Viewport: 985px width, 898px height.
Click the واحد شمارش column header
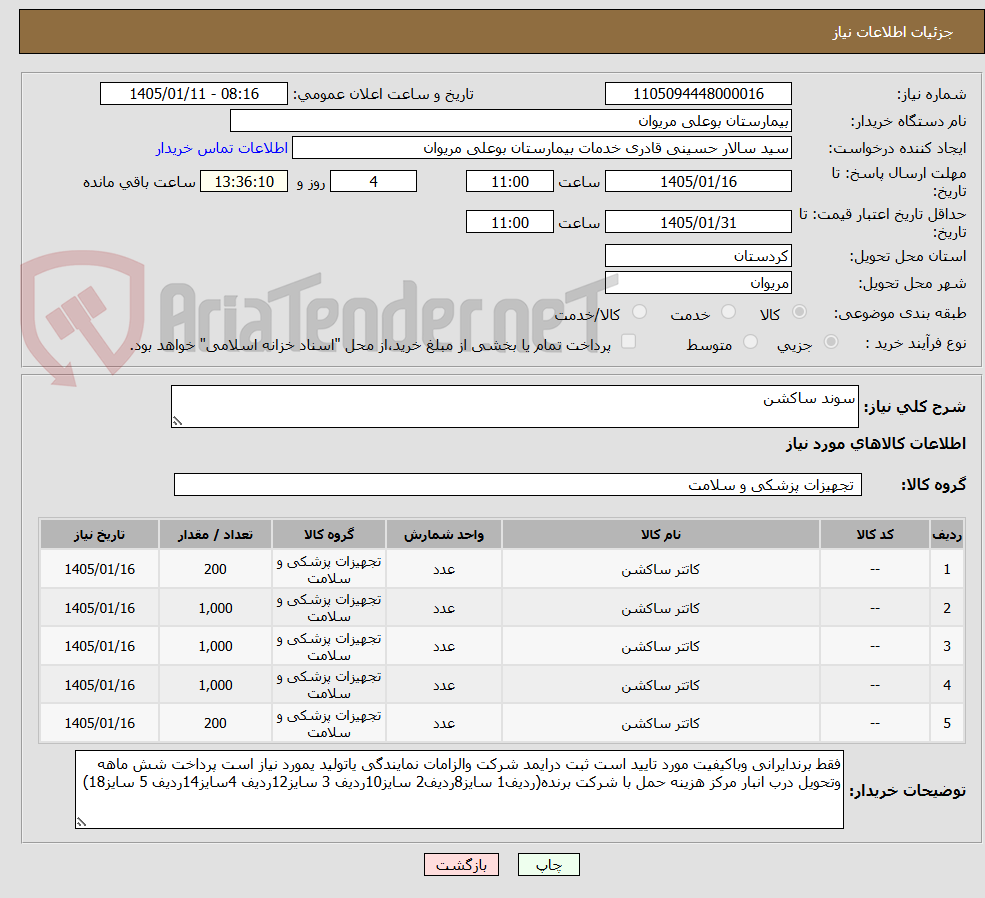click(x=444, y=534)
